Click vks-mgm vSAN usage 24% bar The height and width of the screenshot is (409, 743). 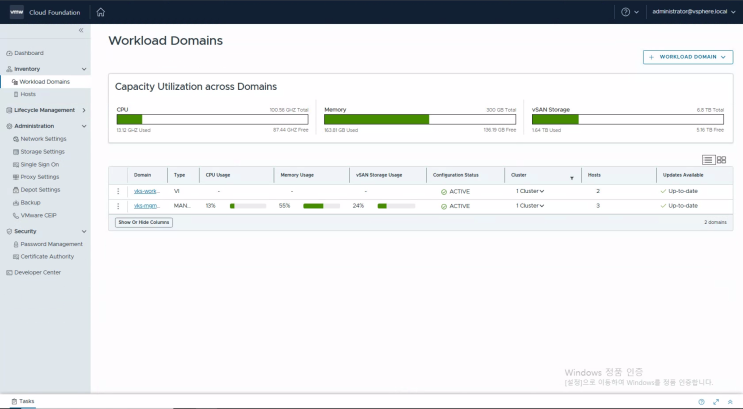pyautogui.click(x=396, y=206)
